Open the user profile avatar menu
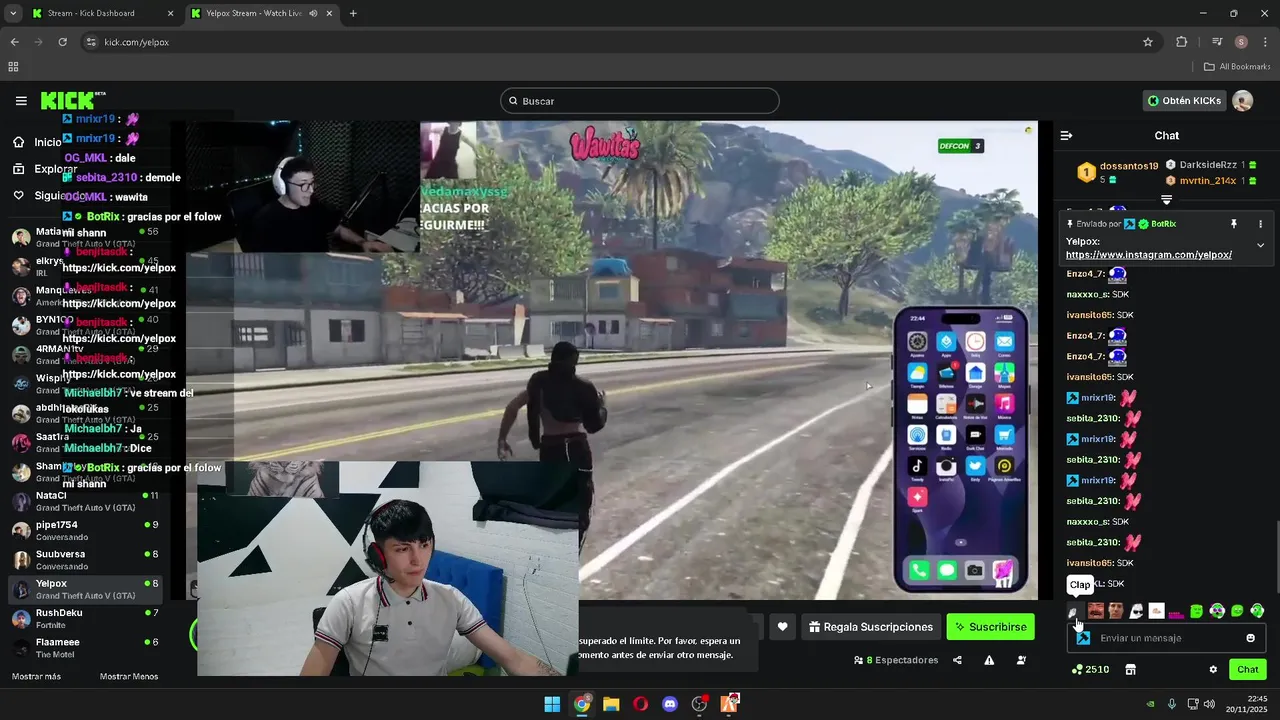The width and height of the screenshot is (1280, 720). coord(1243,101)
